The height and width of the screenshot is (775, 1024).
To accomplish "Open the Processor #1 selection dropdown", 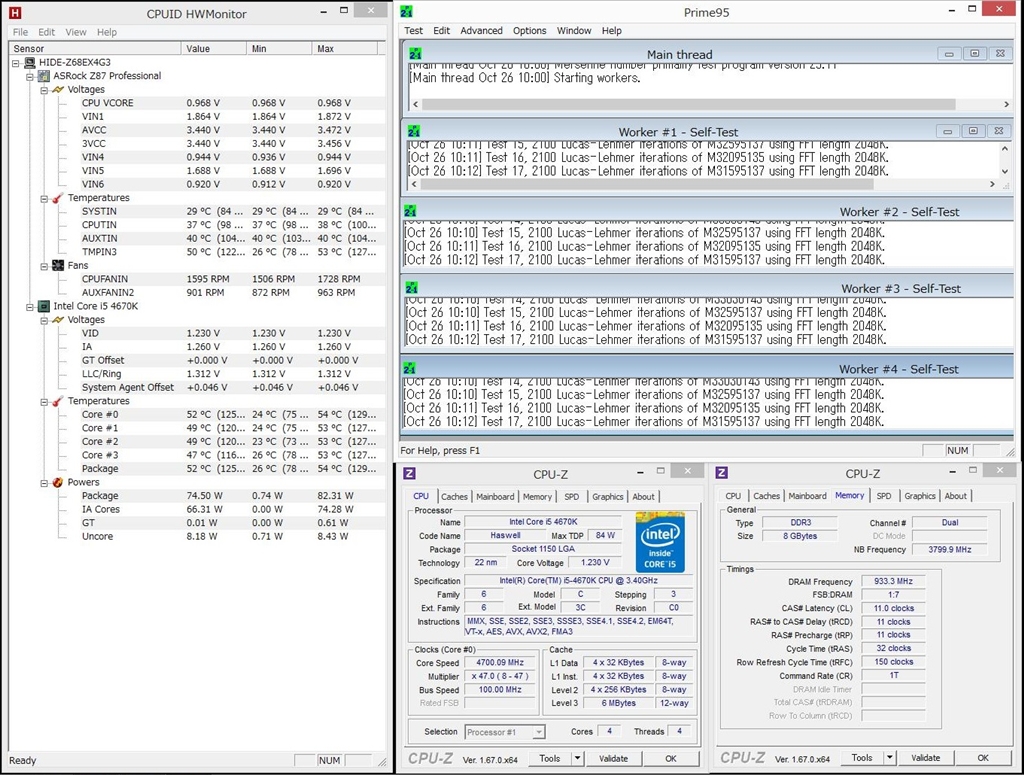I will [538, 732].
